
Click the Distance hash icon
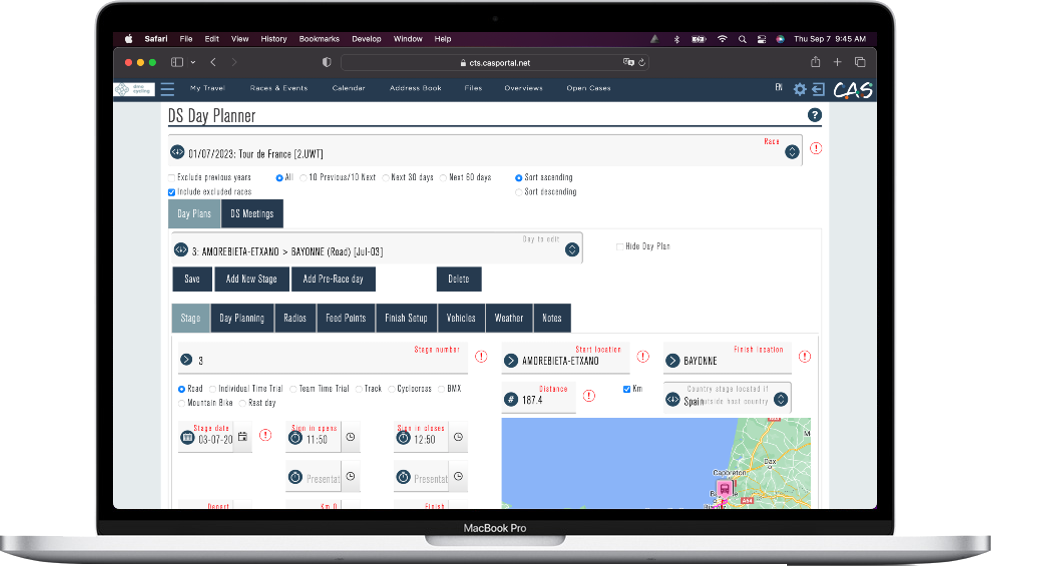[511, 400]
